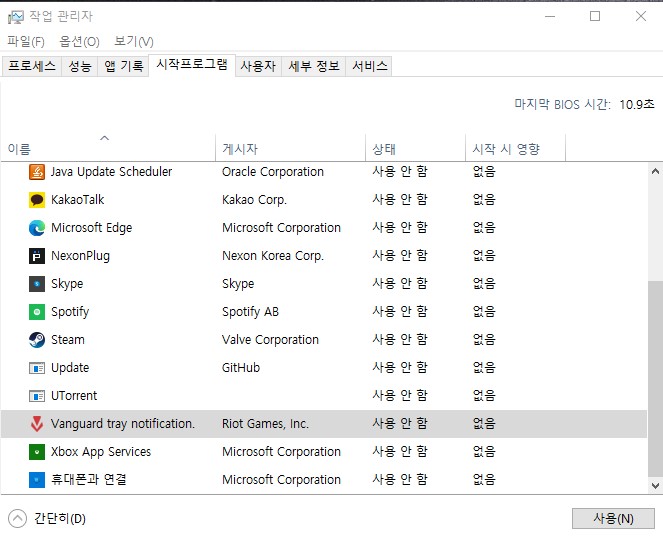Click the Microsoft Edge icon
The width and height of the screenshot is (663, 540).
37,228
